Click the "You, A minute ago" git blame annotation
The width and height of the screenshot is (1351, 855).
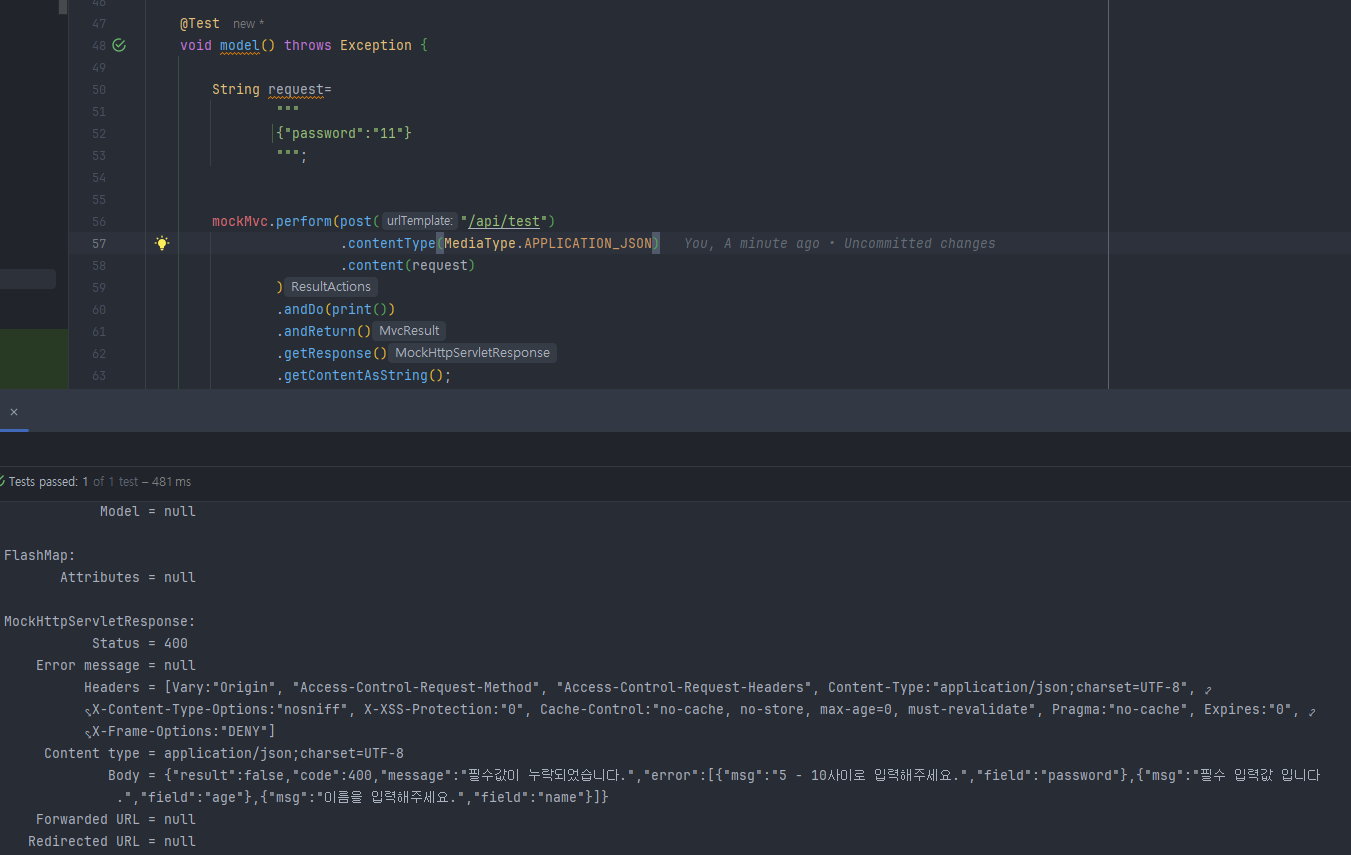751,243
